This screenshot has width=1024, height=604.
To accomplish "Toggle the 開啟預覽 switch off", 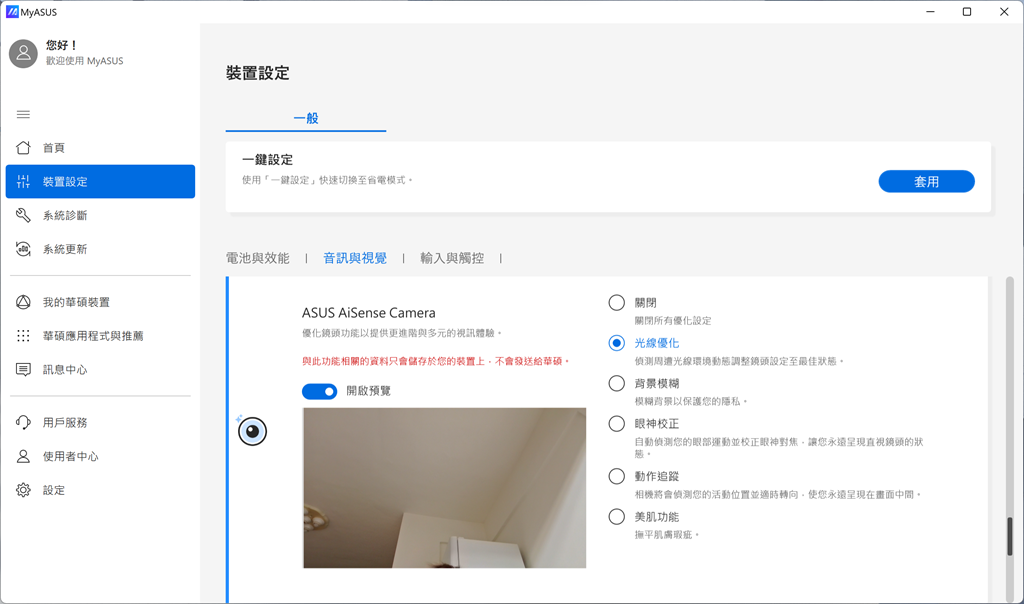I will pos(319,391).
